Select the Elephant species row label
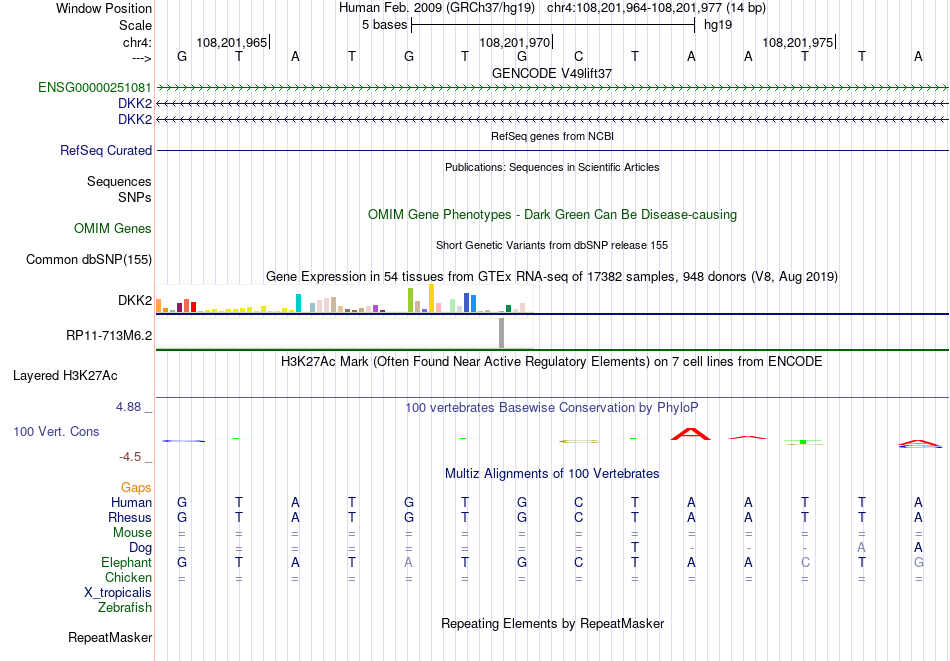This screenshot has width=950, height=661. [x=126, y=562]
